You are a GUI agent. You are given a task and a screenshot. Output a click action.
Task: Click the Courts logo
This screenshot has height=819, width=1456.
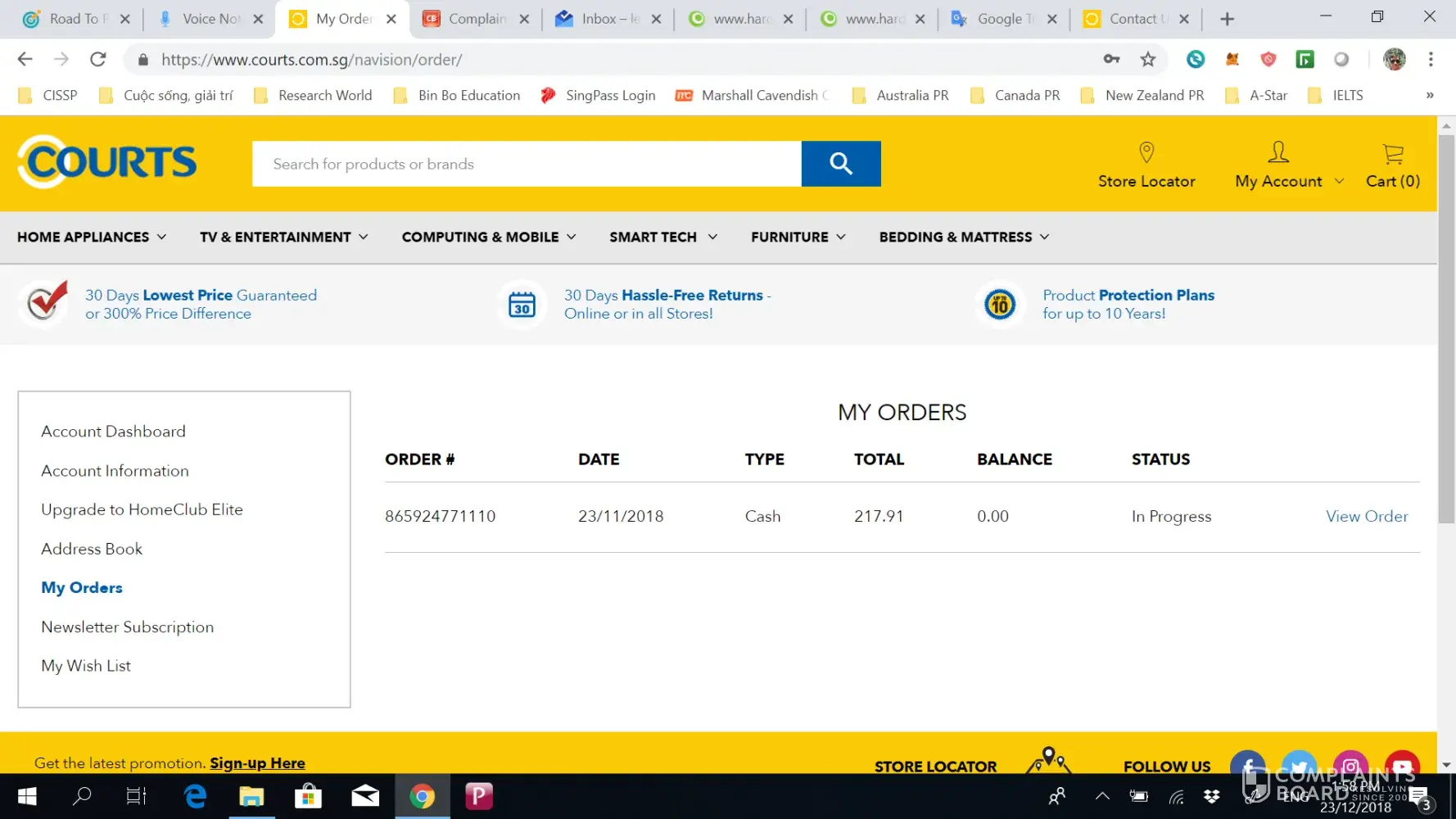107,162
